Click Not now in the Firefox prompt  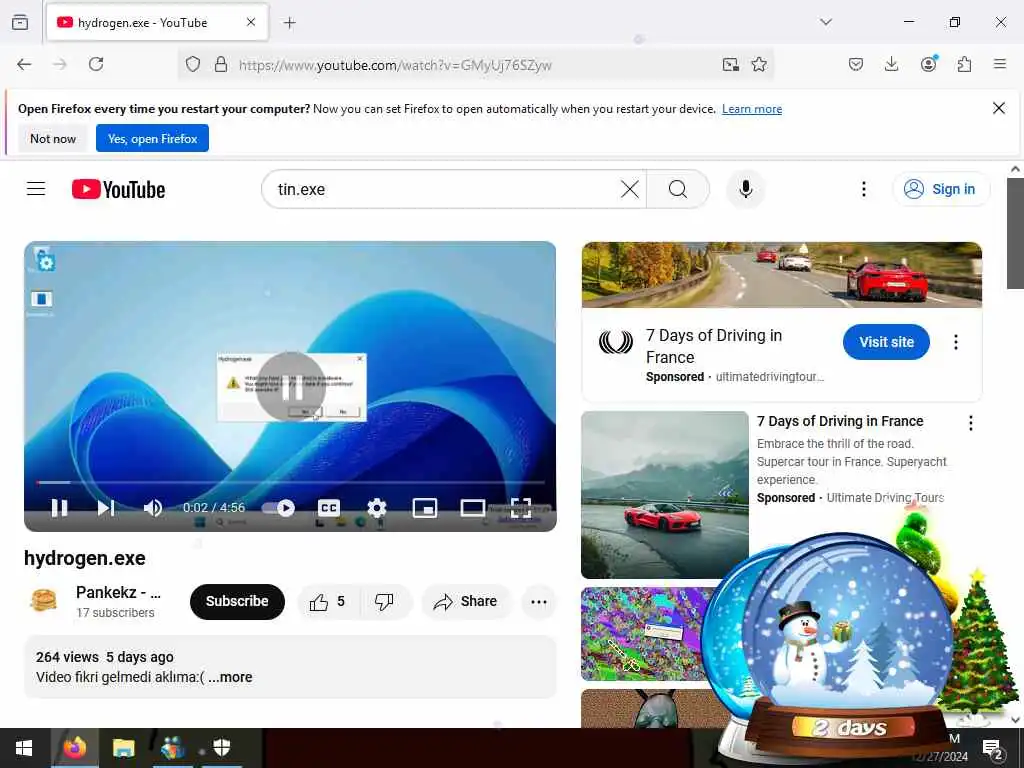[x=53, y=138]
